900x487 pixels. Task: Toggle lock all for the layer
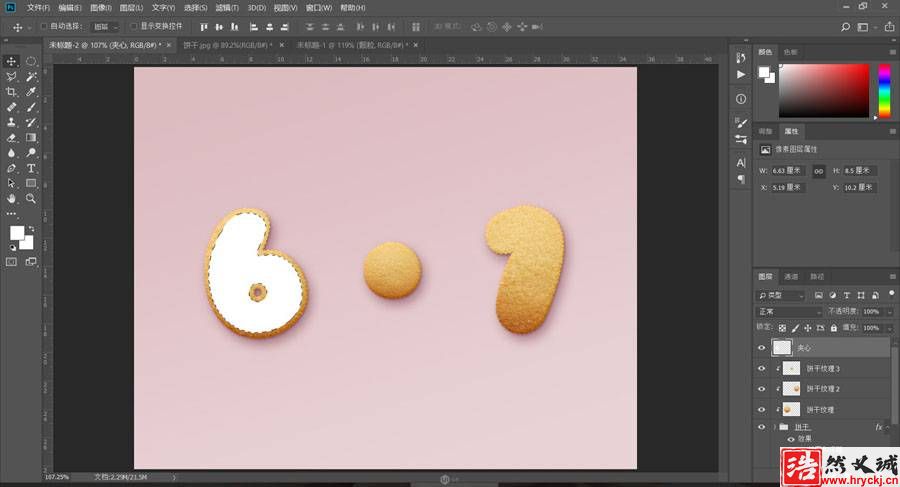tap(833, 328)
